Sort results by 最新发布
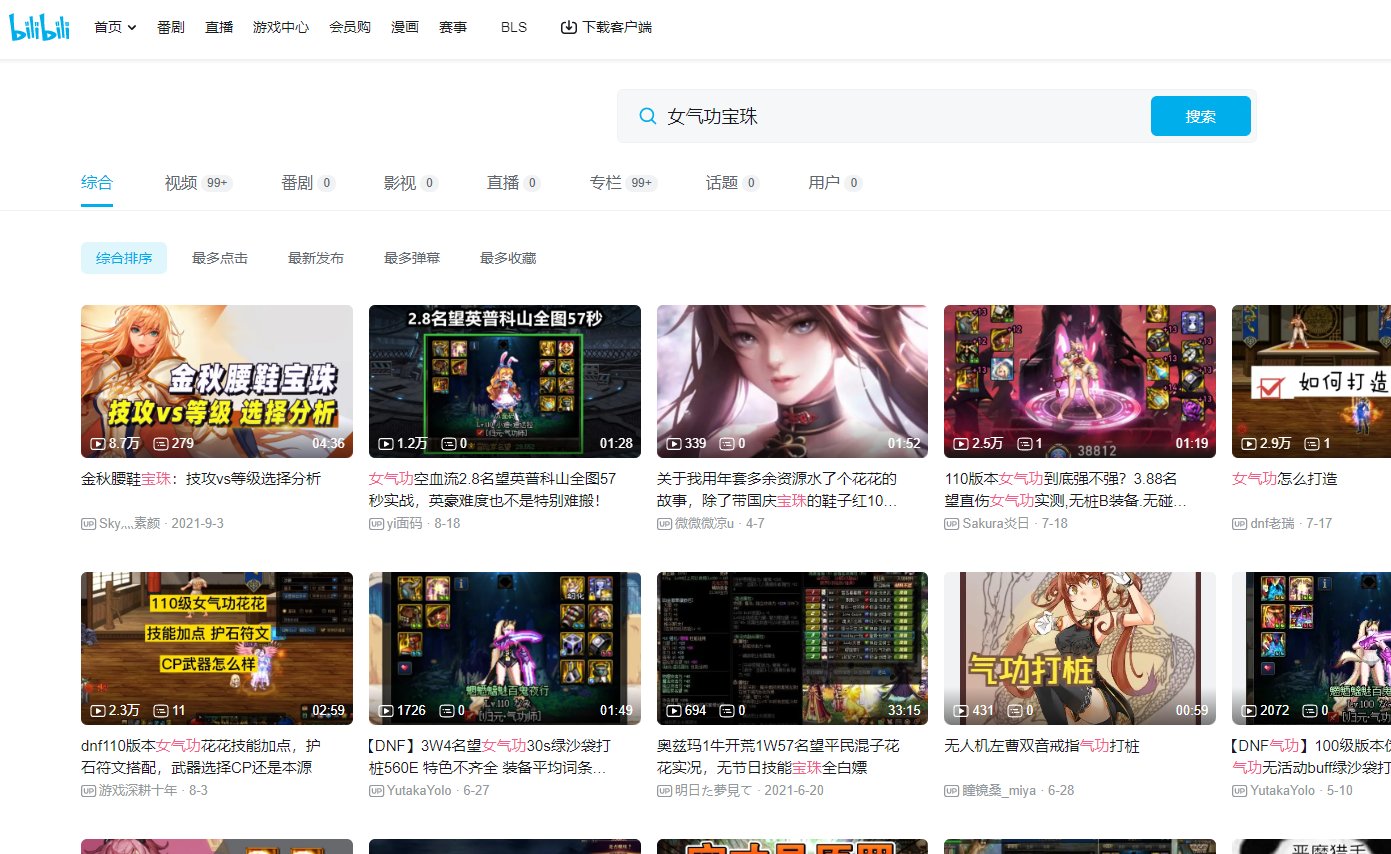The height and width of the screenshot is (854, 1391). point(316,258)
